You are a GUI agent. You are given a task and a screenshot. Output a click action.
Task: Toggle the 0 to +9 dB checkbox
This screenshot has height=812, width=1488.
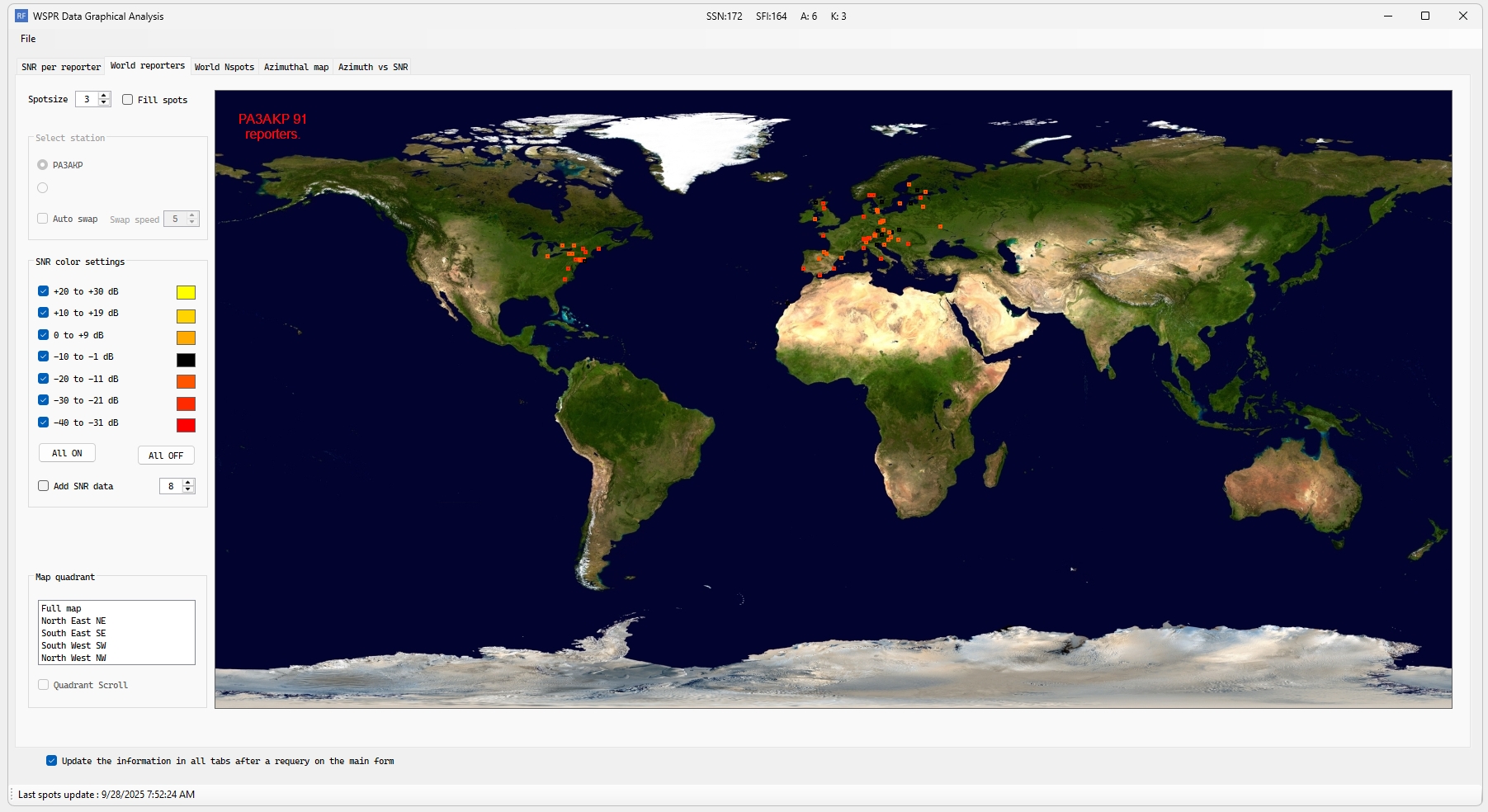(x=43, y=335)
